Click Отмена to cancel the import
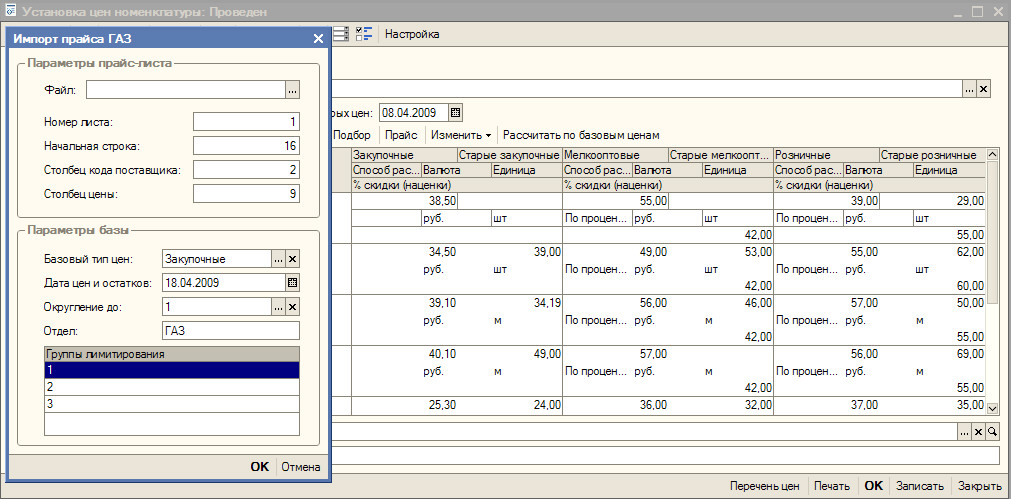Image resolution: width=1011 pixels, height=499 pixels. [300, 467]
